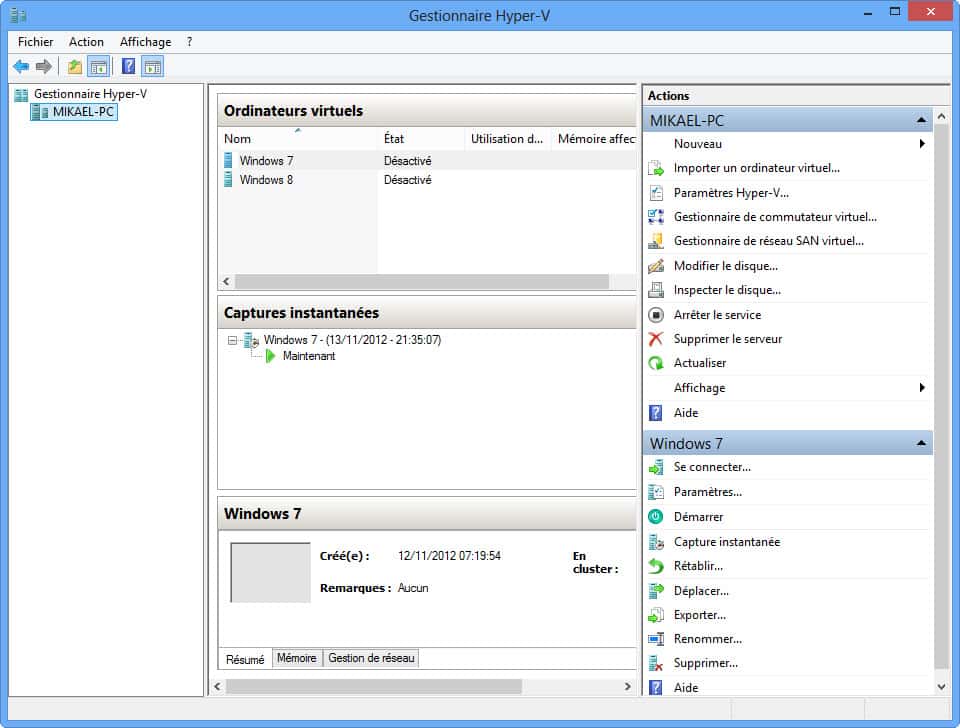Click the virtual machines list horizontal scrollbar
The height and width of the screenshot is (728, 960).
point(422,282)
